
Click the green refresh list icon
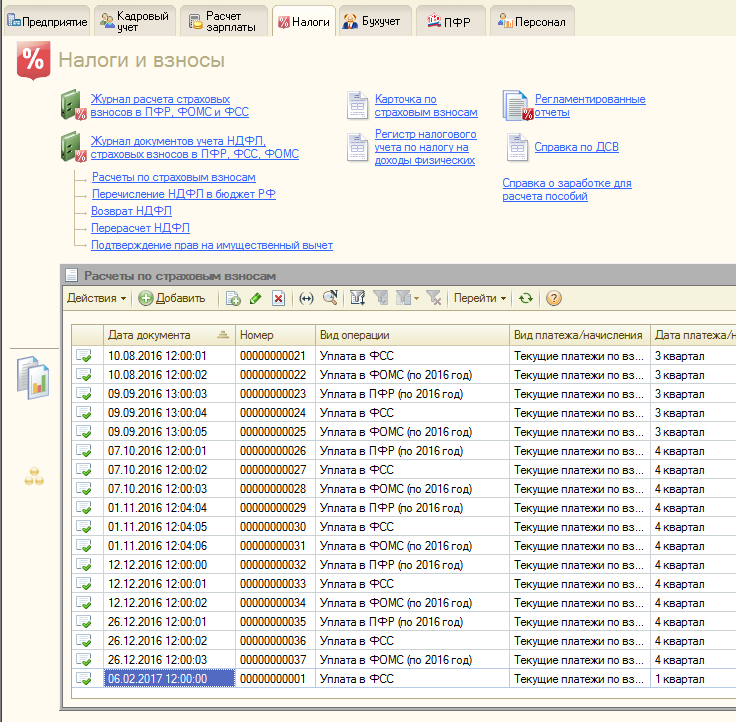[526, 298]
